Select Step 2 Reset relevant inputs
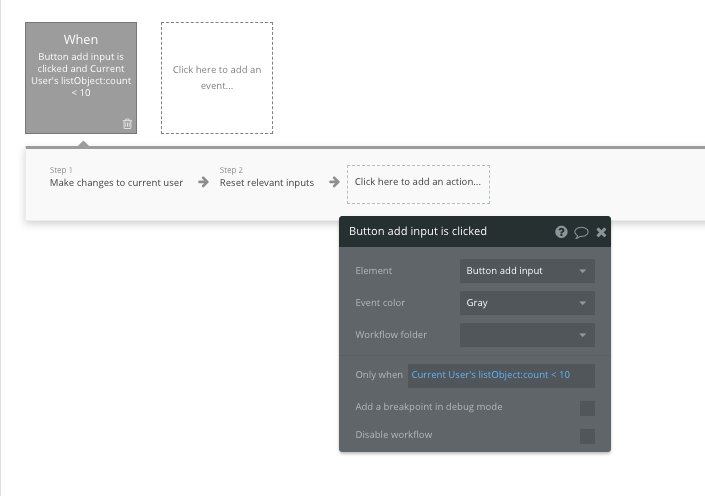 [x=267, y=178]
